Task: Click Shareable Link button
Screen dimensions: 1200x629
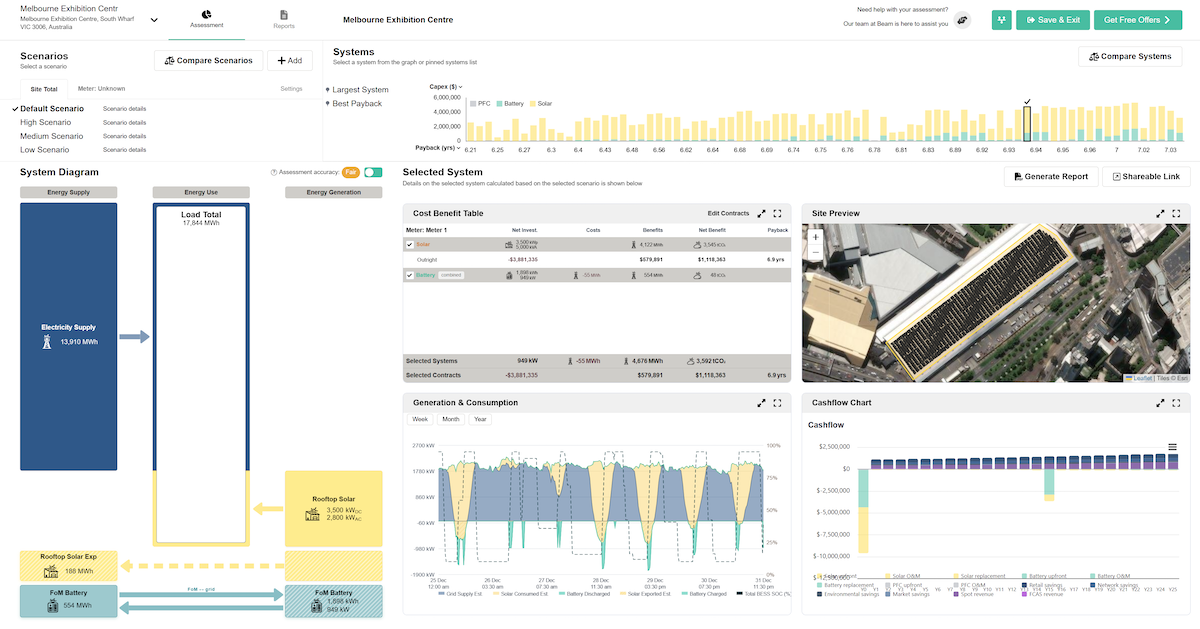Action: (x=1146, y=176)
